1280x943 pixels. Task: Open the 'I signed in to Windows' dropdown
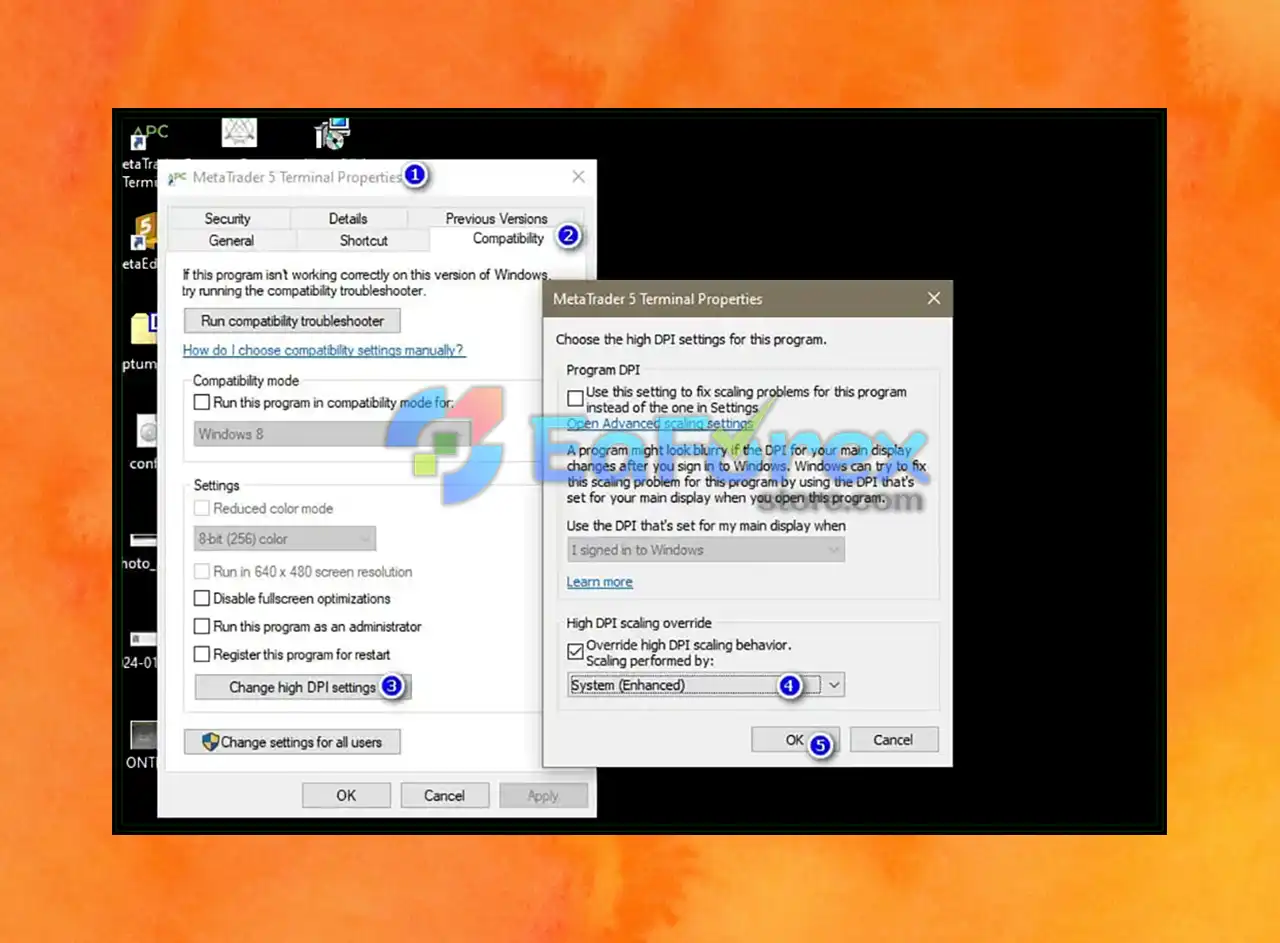coord(706,550)
